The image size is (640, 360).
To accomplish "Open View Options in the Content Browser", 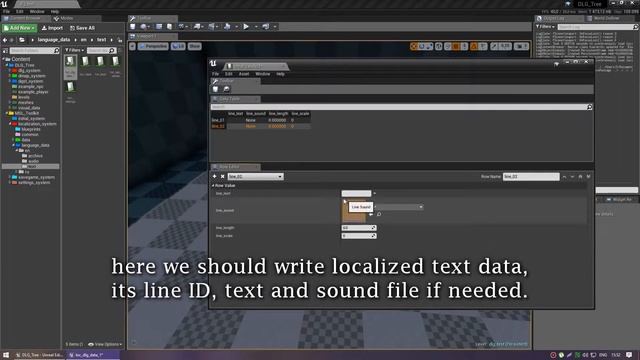I will 105,344.
